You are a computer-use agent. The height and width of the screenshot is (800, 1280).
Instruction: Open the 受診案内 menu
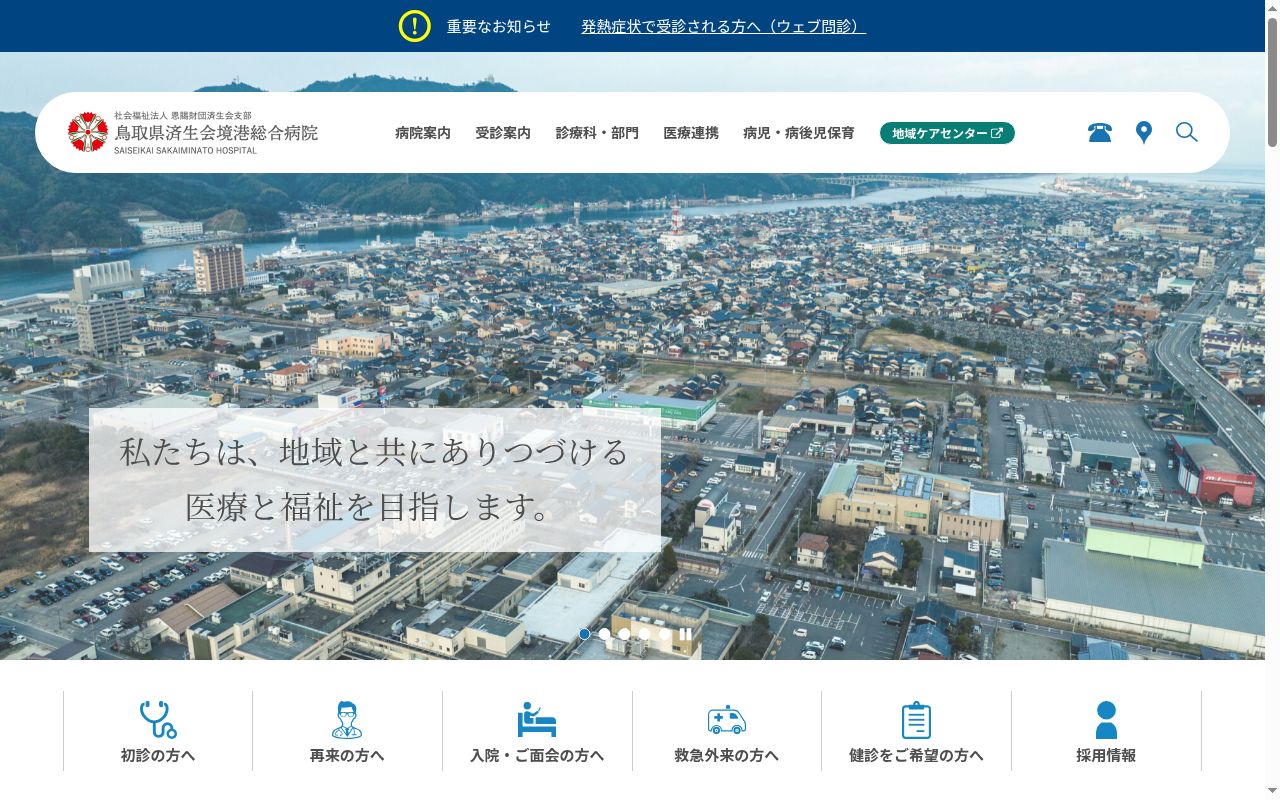[x=503, y=133]
